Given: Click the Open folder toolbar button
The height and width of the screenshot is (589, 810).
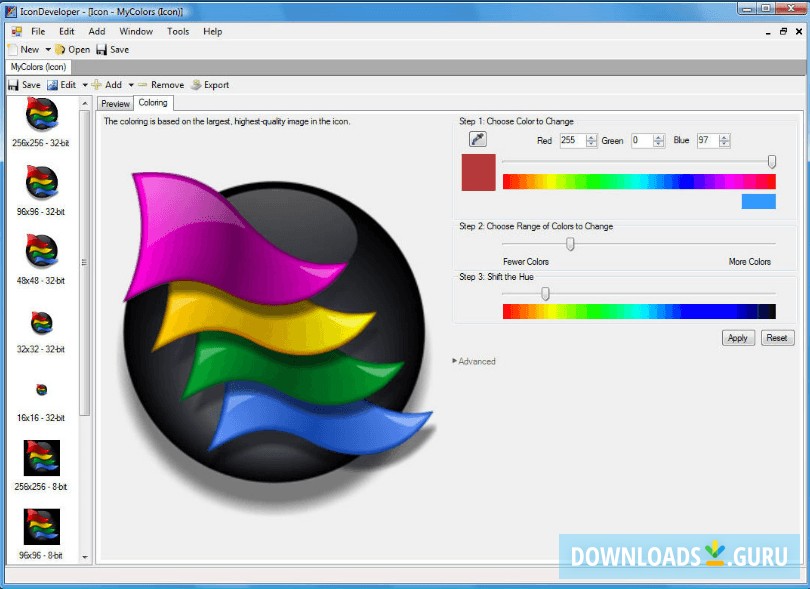Looking at the screenshot, I should coord(72,50).
